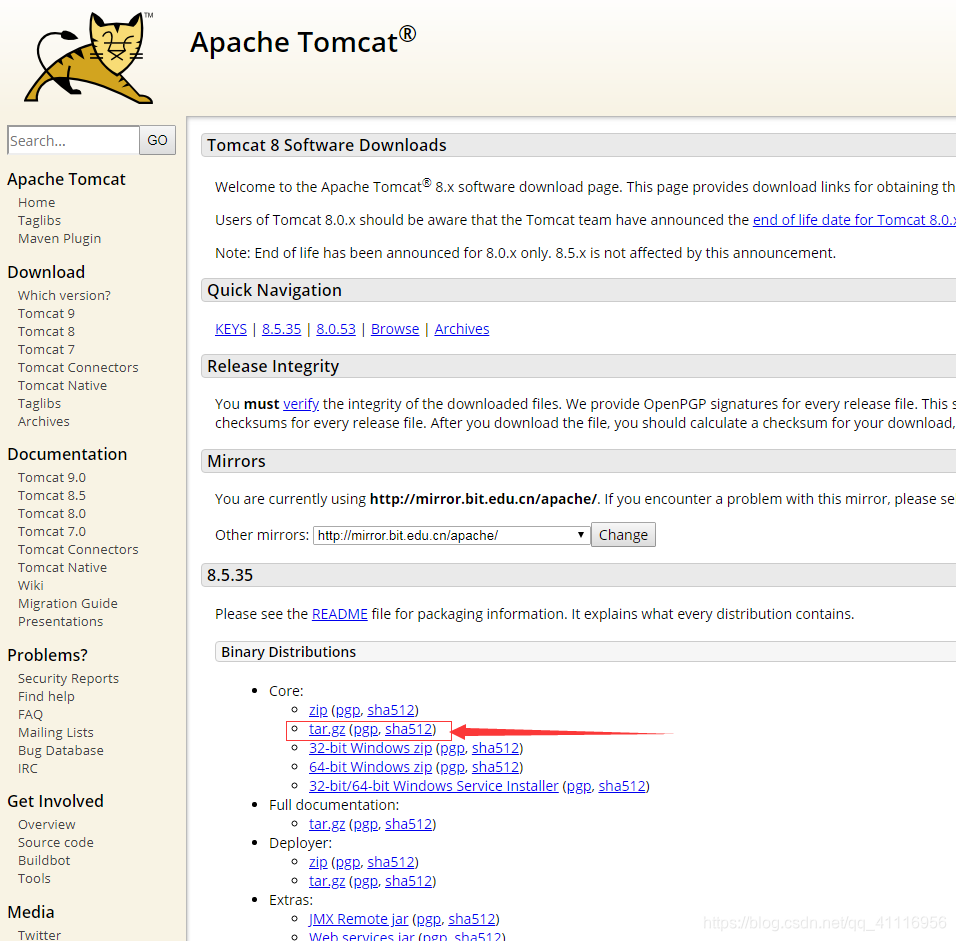The image size is (956, 941).
Task: Download 32-bit/64-bit Windows Service Installer
Action: click(433, 786)
